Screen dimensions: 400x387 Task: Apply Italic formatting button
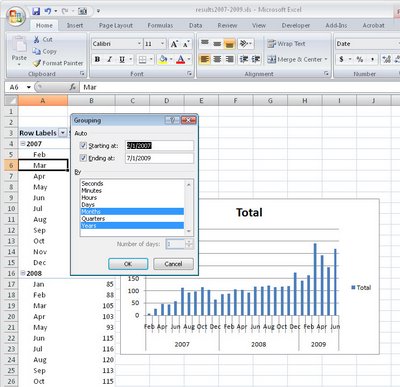point(109,59)
